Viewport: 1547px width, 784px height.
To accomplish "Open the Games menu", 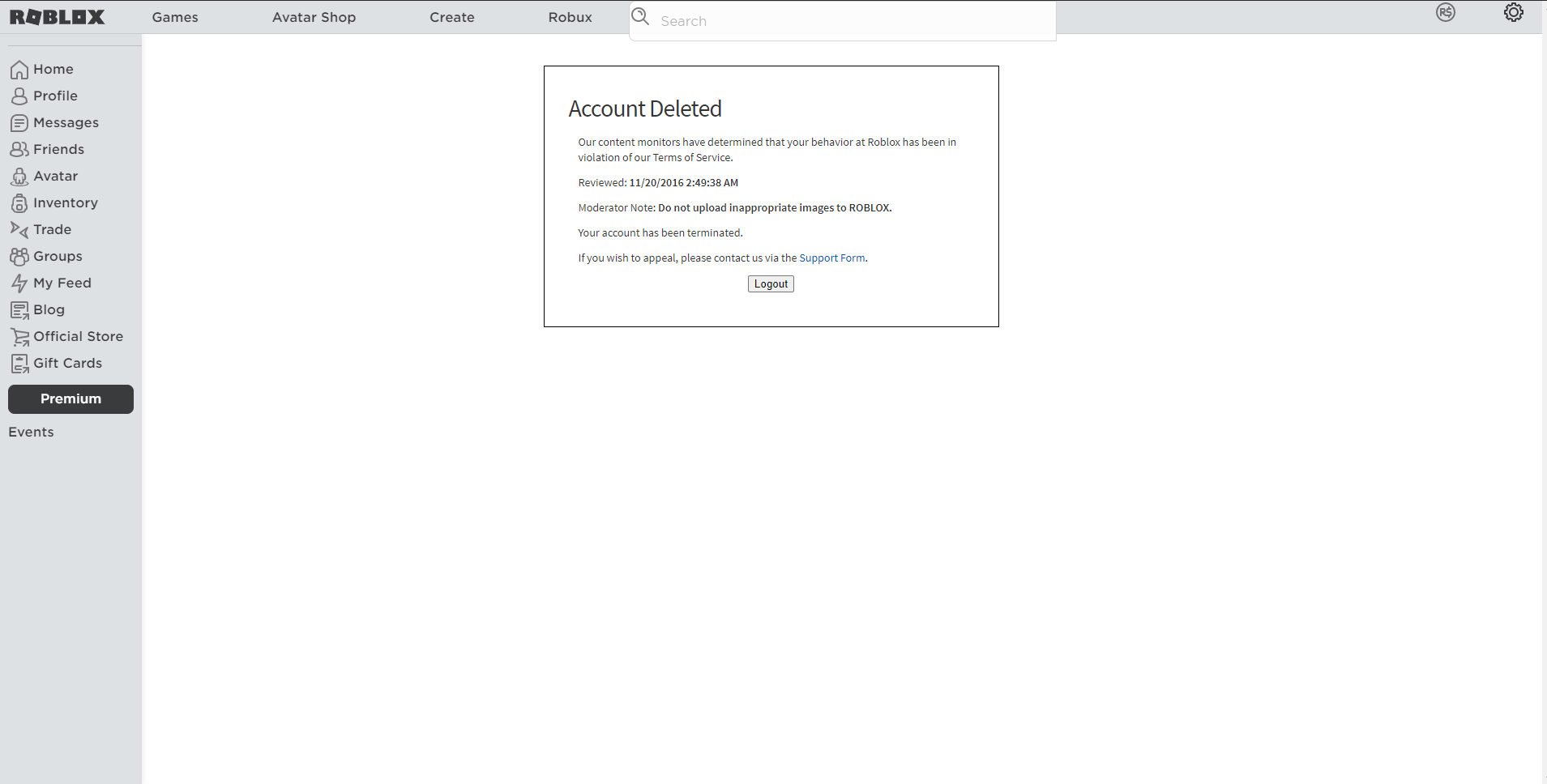I will 175,17.
